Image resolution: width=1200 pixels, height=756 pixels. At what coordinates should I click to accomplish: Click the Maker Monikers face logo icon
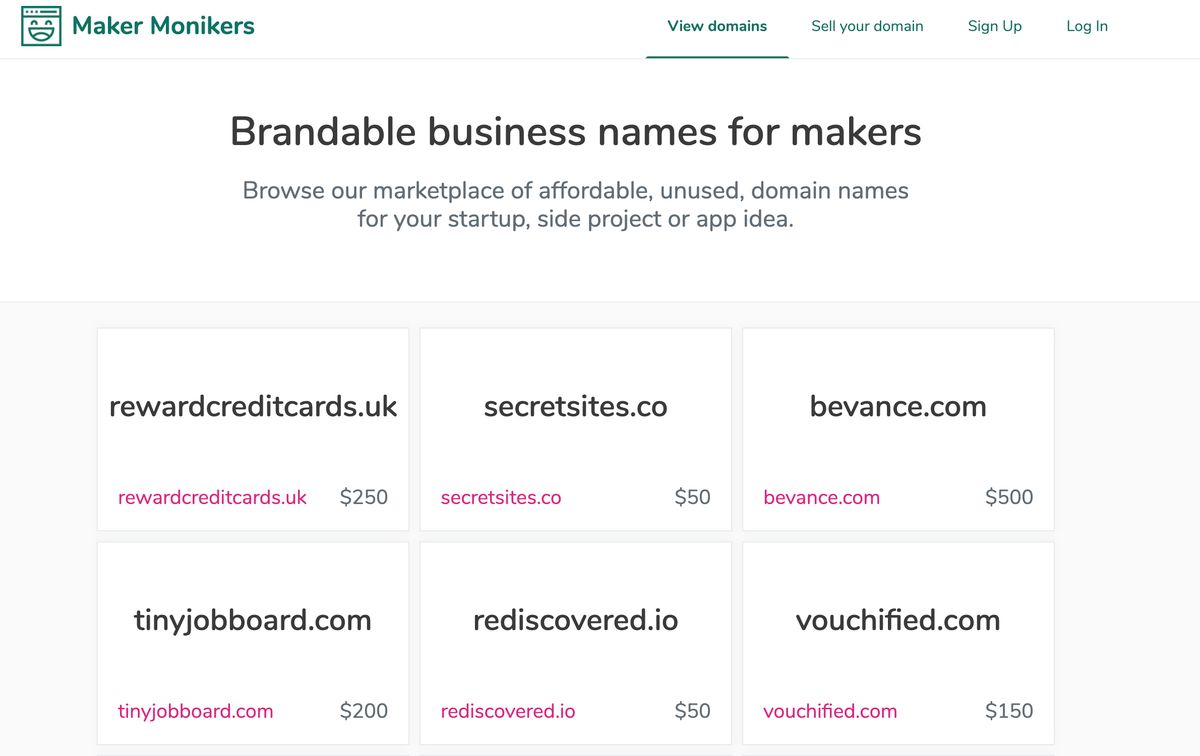click(39, 26)
